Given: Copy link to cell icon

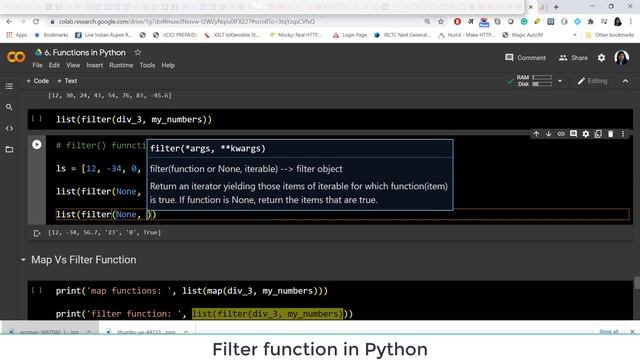Looking at the screenshot, I should click(x=561, y=134).
